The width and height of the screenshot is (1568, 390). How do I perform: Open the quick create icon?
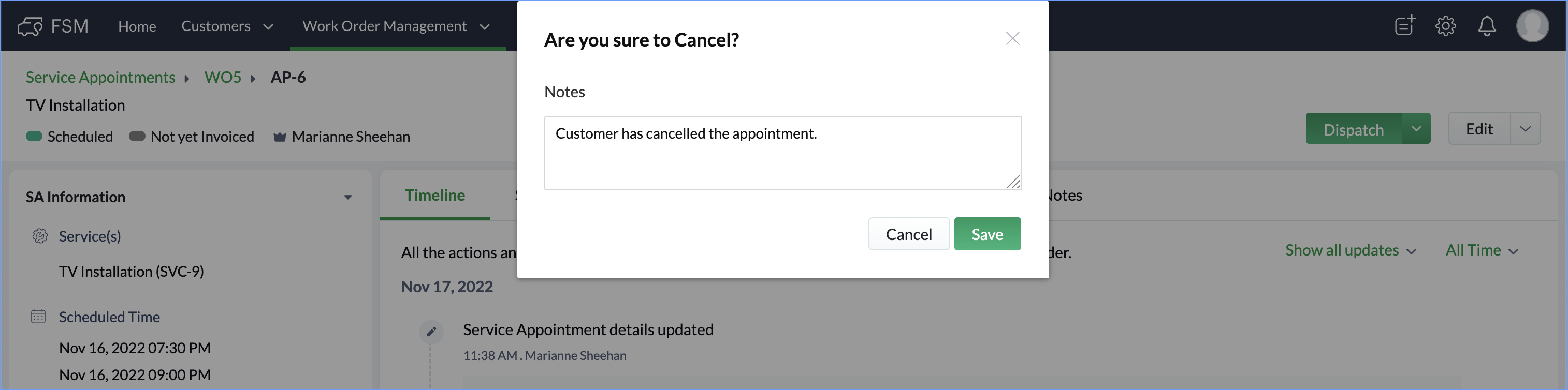pos(1404,25)
